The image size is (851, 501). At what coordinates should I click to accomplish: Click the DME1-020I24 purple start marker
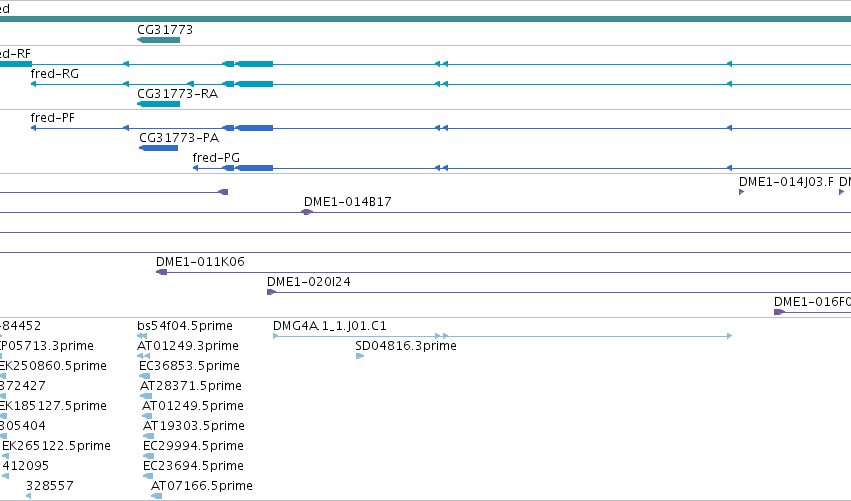coord(271,292)
